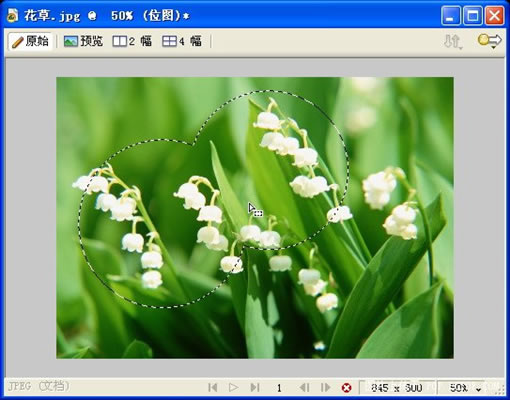Open the 2 幅 (2-Up) split view

coord(132,41)
